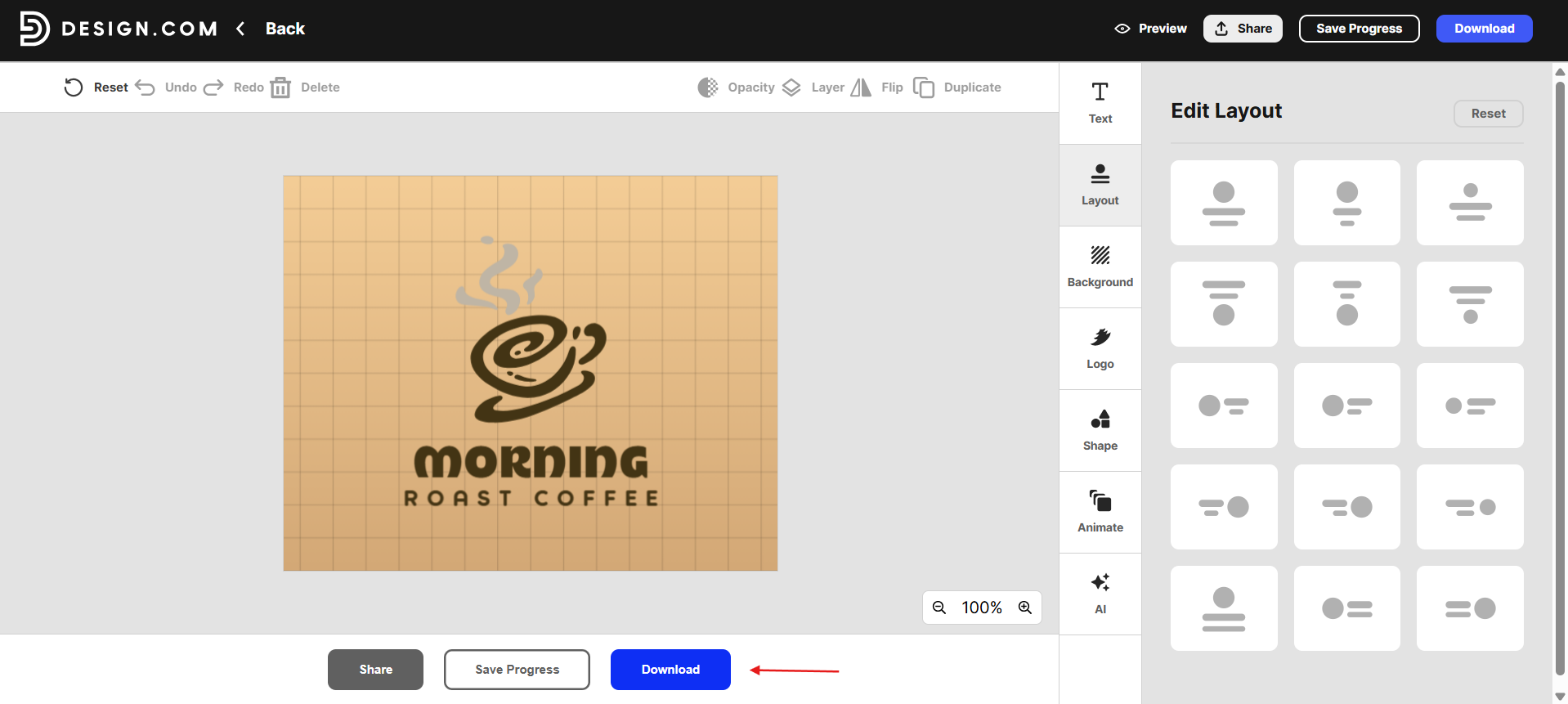Choose bottom-row layout with icon left of thick lines
The width and height of the screenshot is (1568, 704).
pos(1347,608)
